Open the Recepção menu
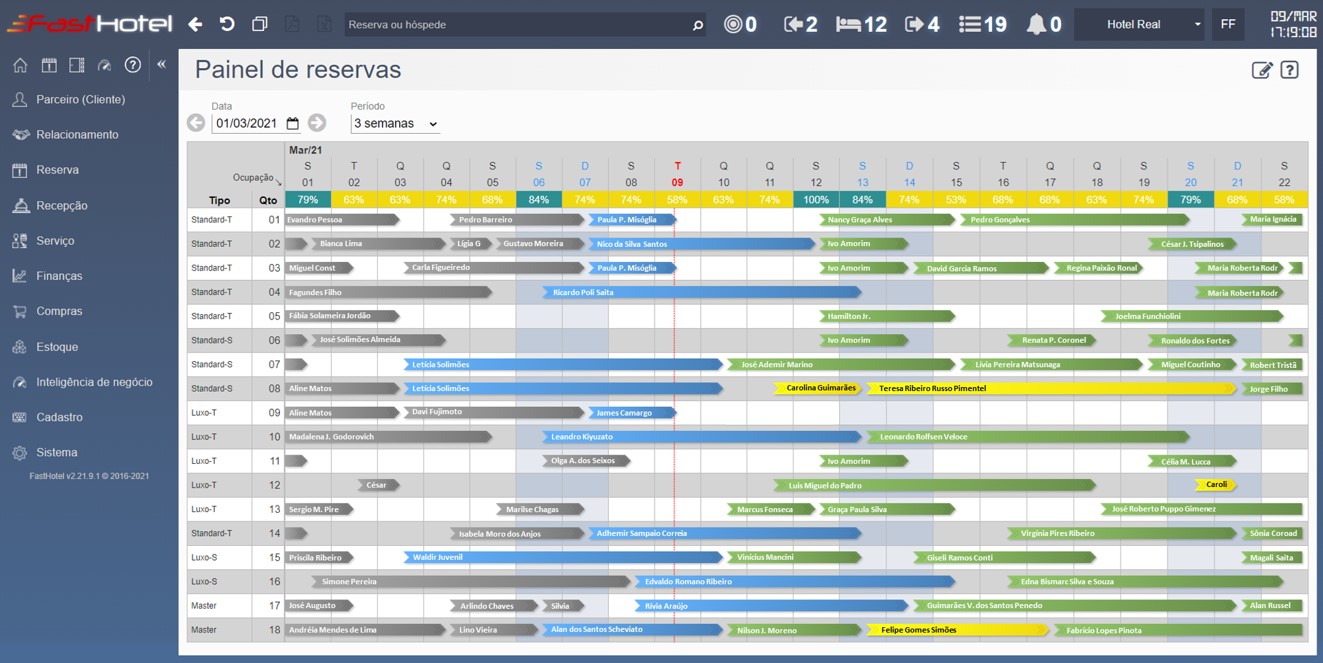Viewport: 1323px width, 663px height. click(62, 206)
